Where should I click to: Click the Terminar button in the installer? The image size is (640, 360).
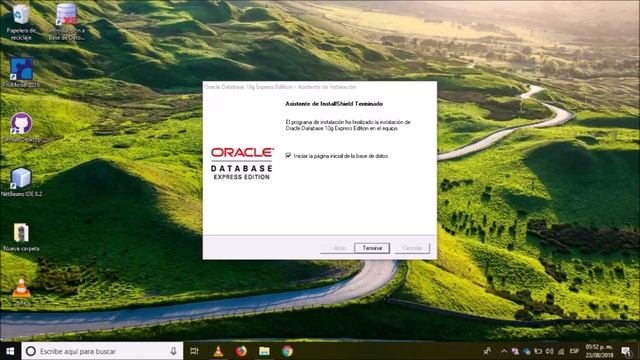coord(372,248)
